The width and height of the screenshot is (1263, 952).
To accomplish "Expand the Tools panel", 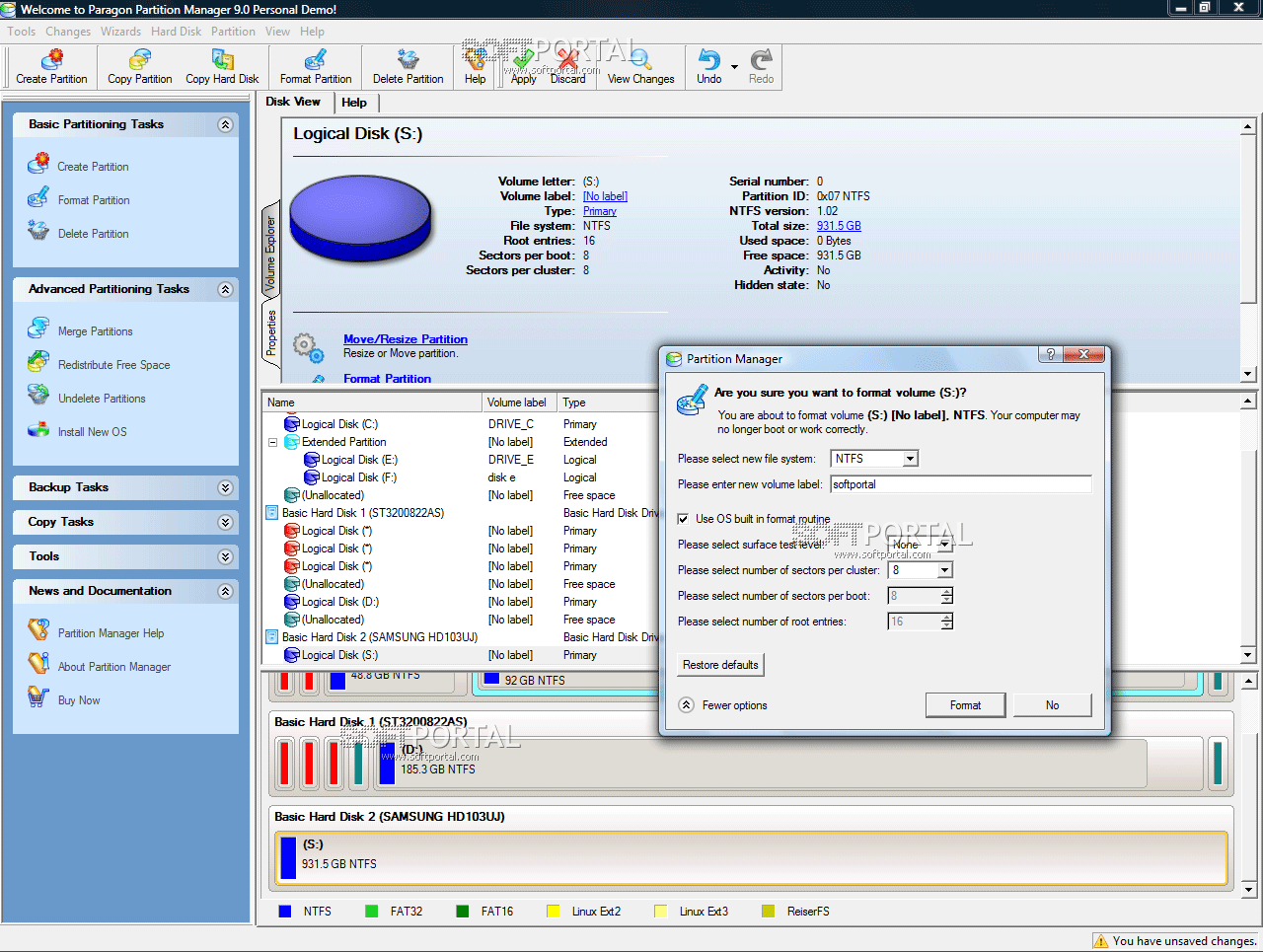I will (x=225, y=557).
